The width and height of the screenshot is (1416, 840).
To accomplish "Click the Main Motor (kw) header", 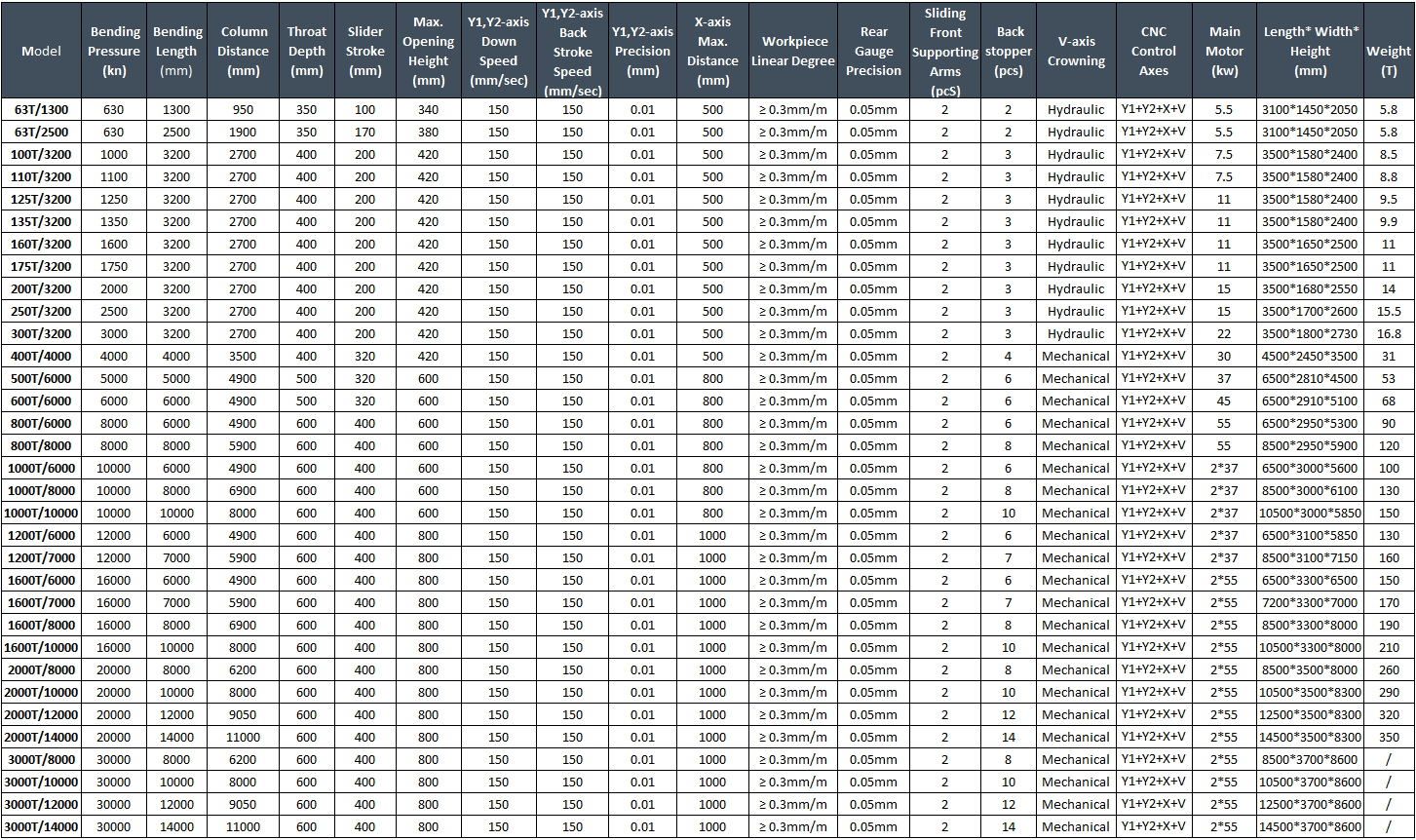I will tap(1224, 51).
